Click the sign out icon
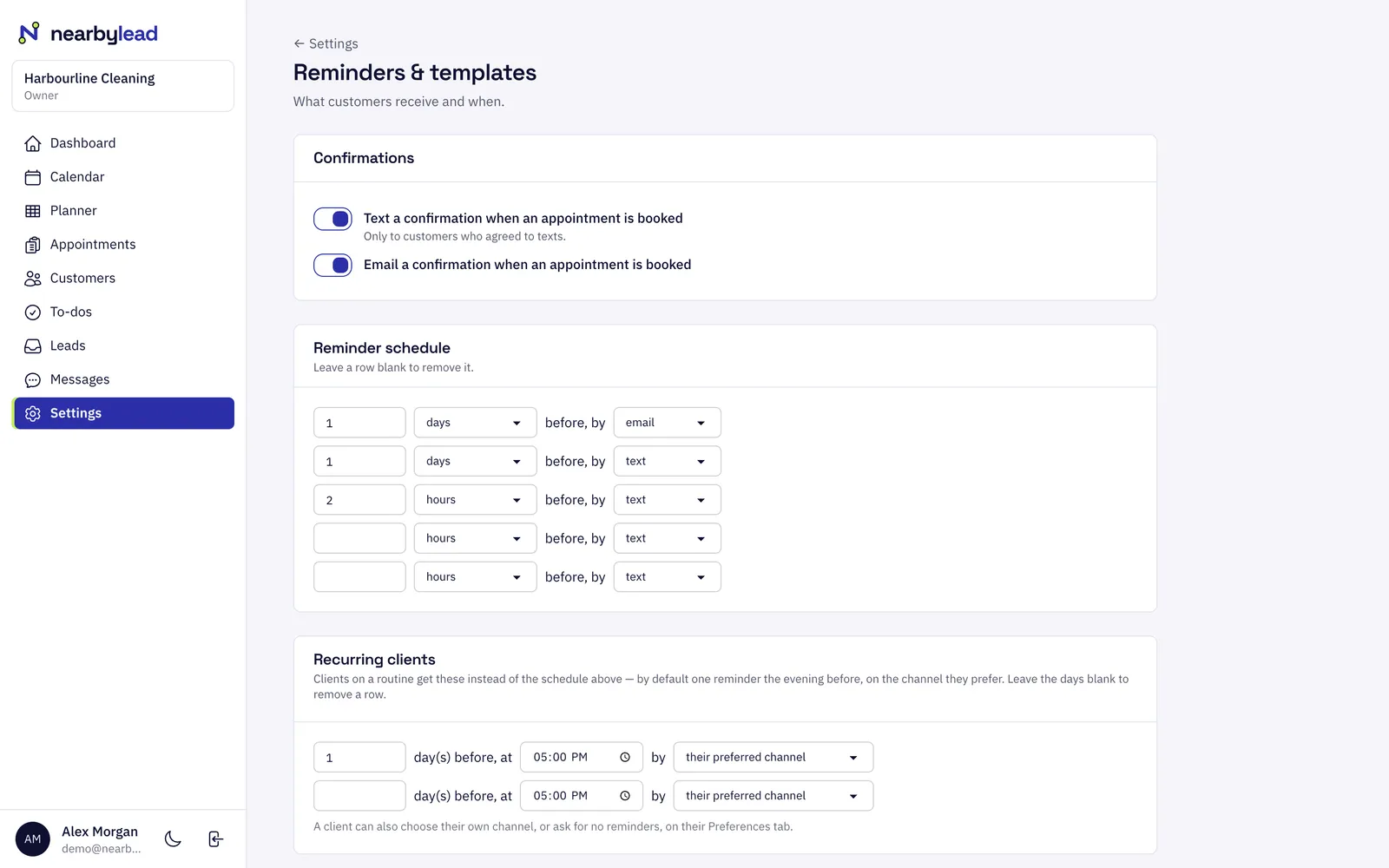 216,838
